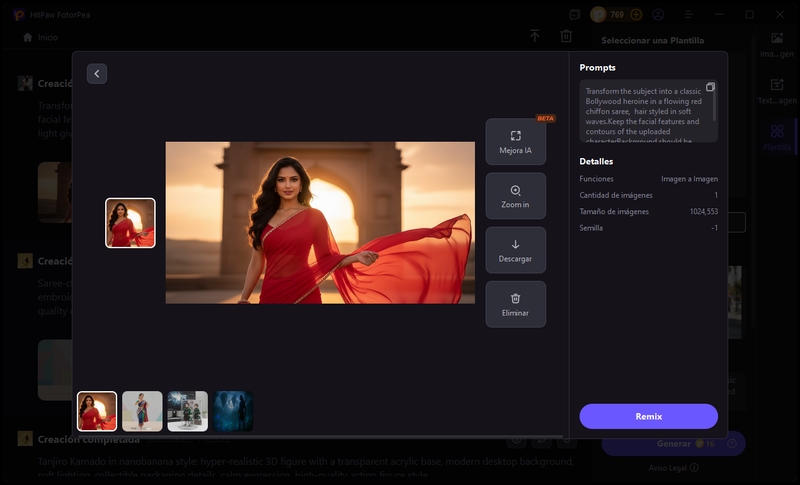The image size is (800, 485).
Task: Click the upload arrow icon in toolbar
Action: click(x=534, y=36)
